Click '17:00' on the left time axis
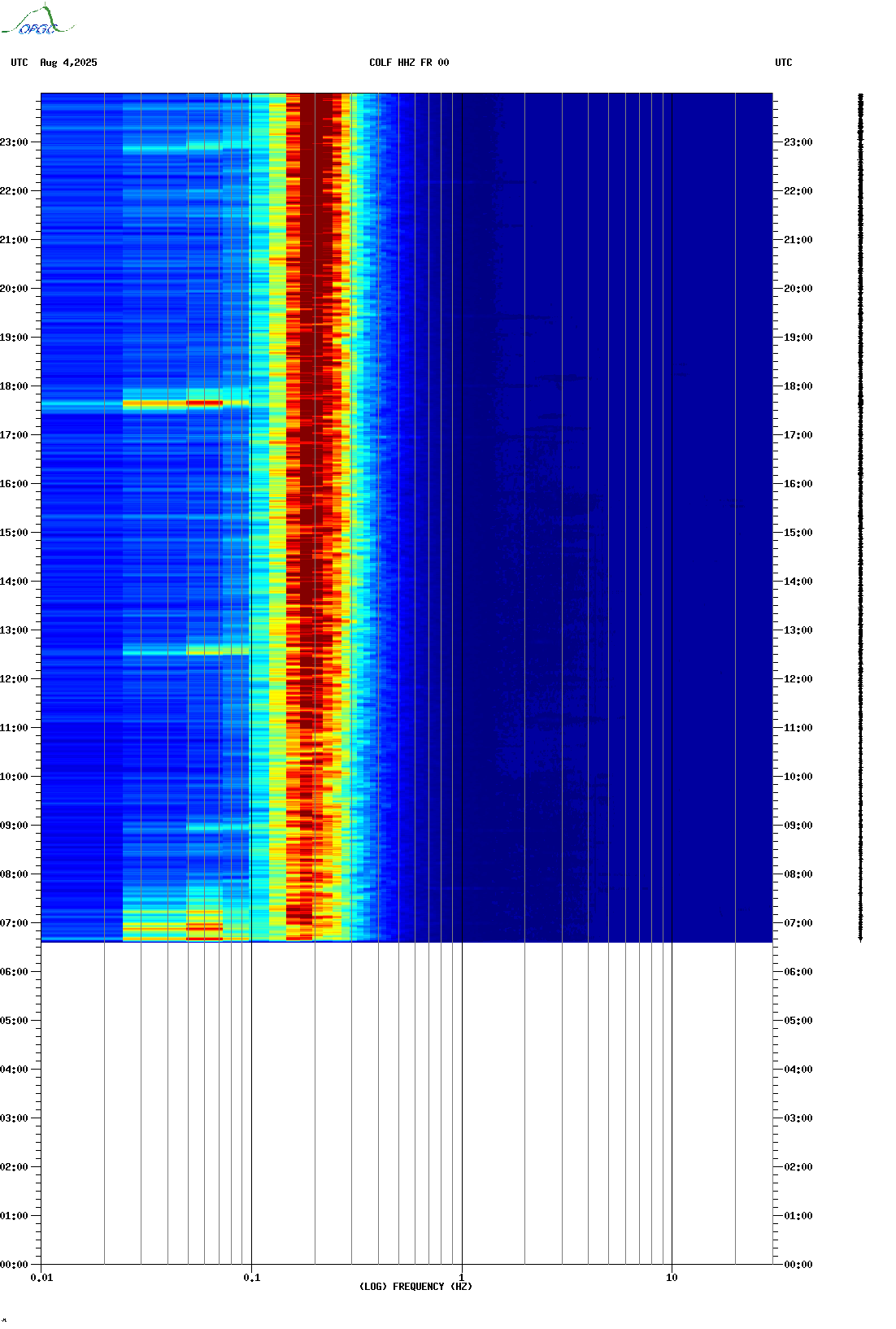The image size is (896, 1329). [x=14, y=435]
